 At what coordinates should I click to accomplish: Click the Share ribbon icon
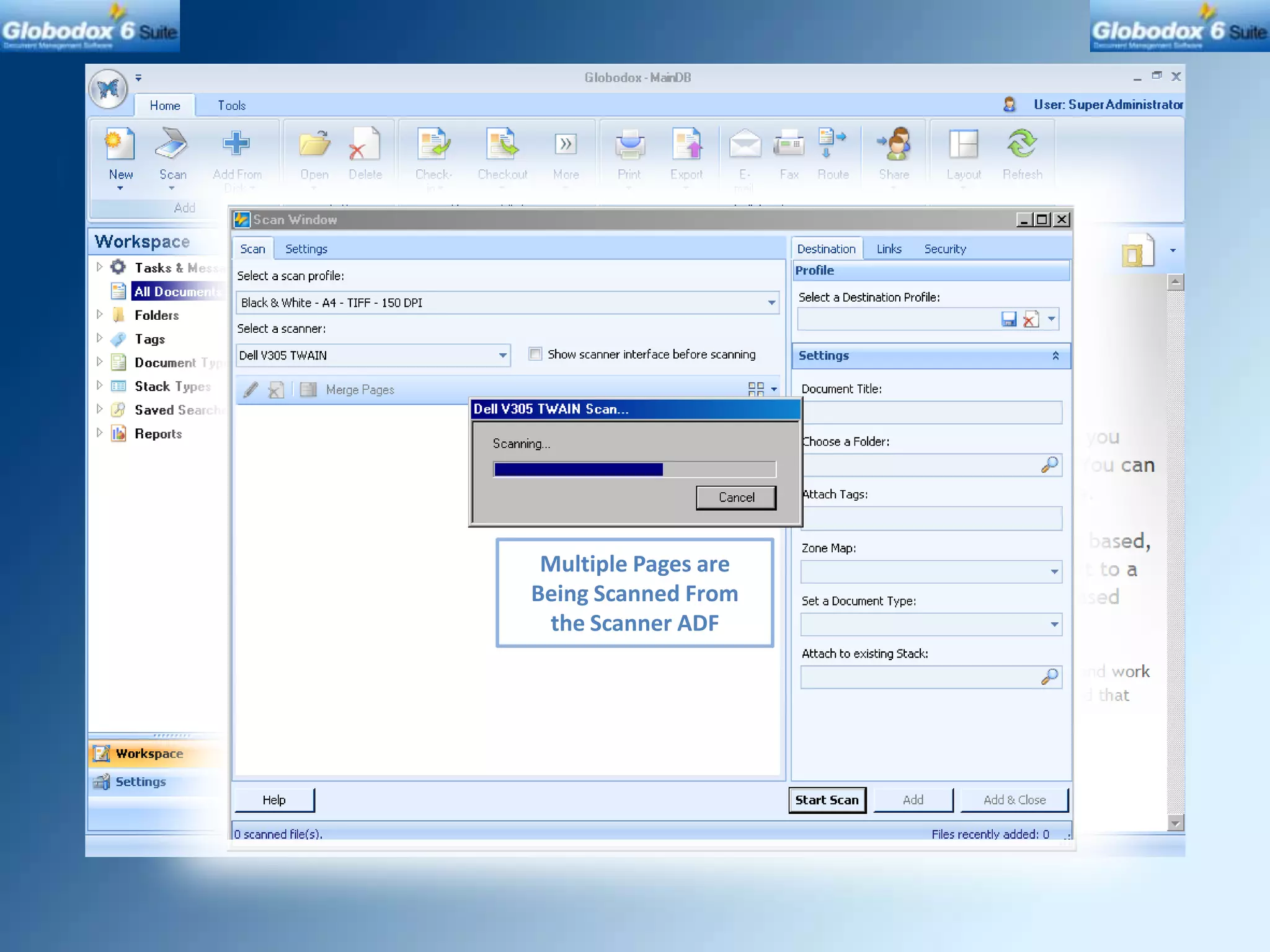coord(894,144)
